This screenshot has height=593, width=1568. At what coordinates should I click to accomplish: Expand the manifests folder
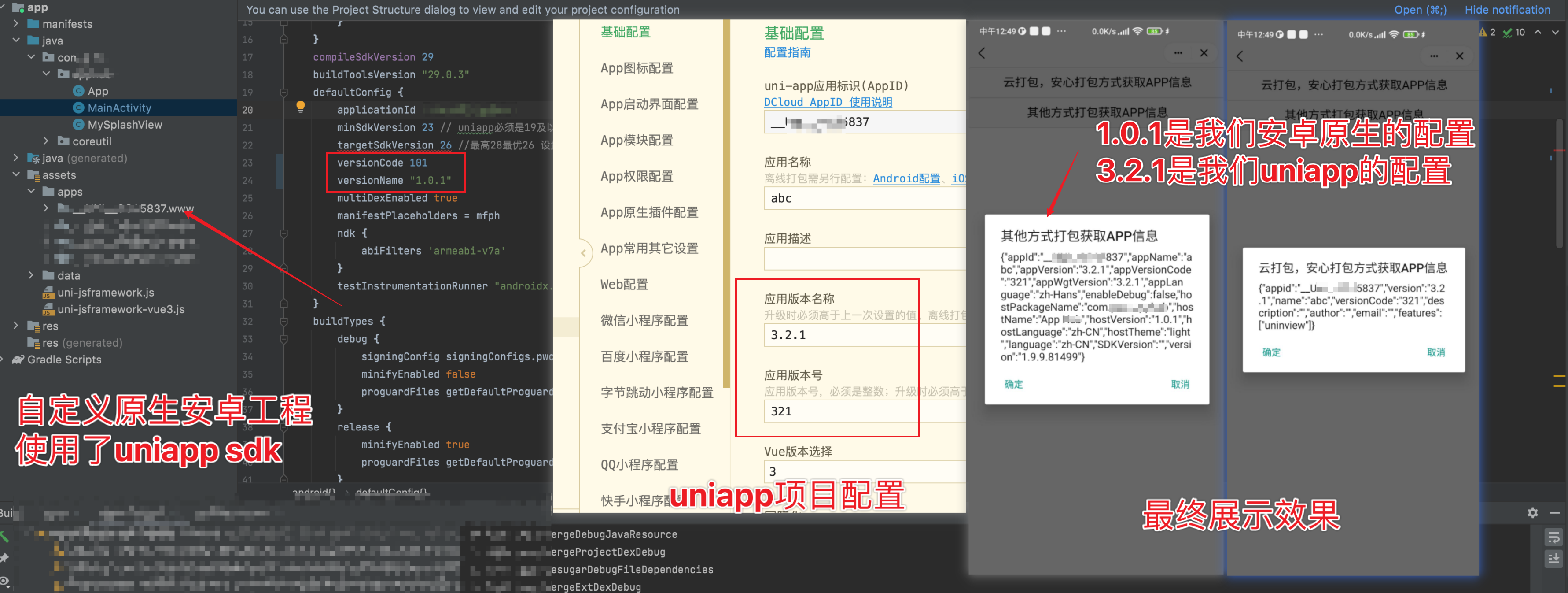click(16, 24)
